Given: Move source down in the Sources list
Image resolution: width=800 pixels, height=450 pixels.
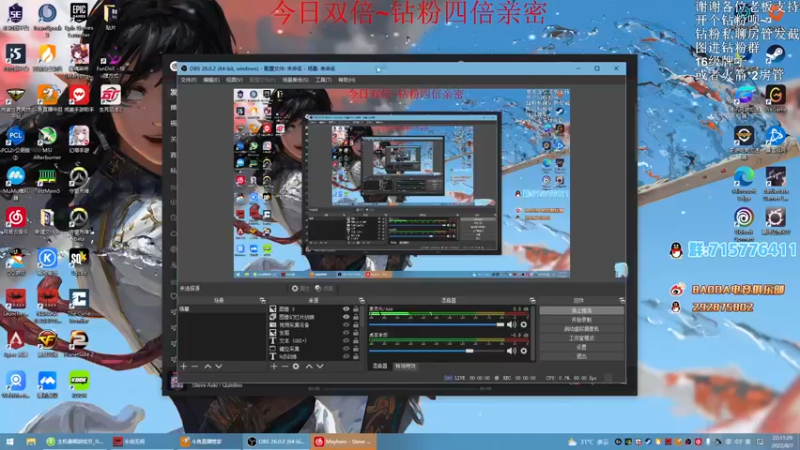Looking at the screenshot, I should tap(320, 366).
